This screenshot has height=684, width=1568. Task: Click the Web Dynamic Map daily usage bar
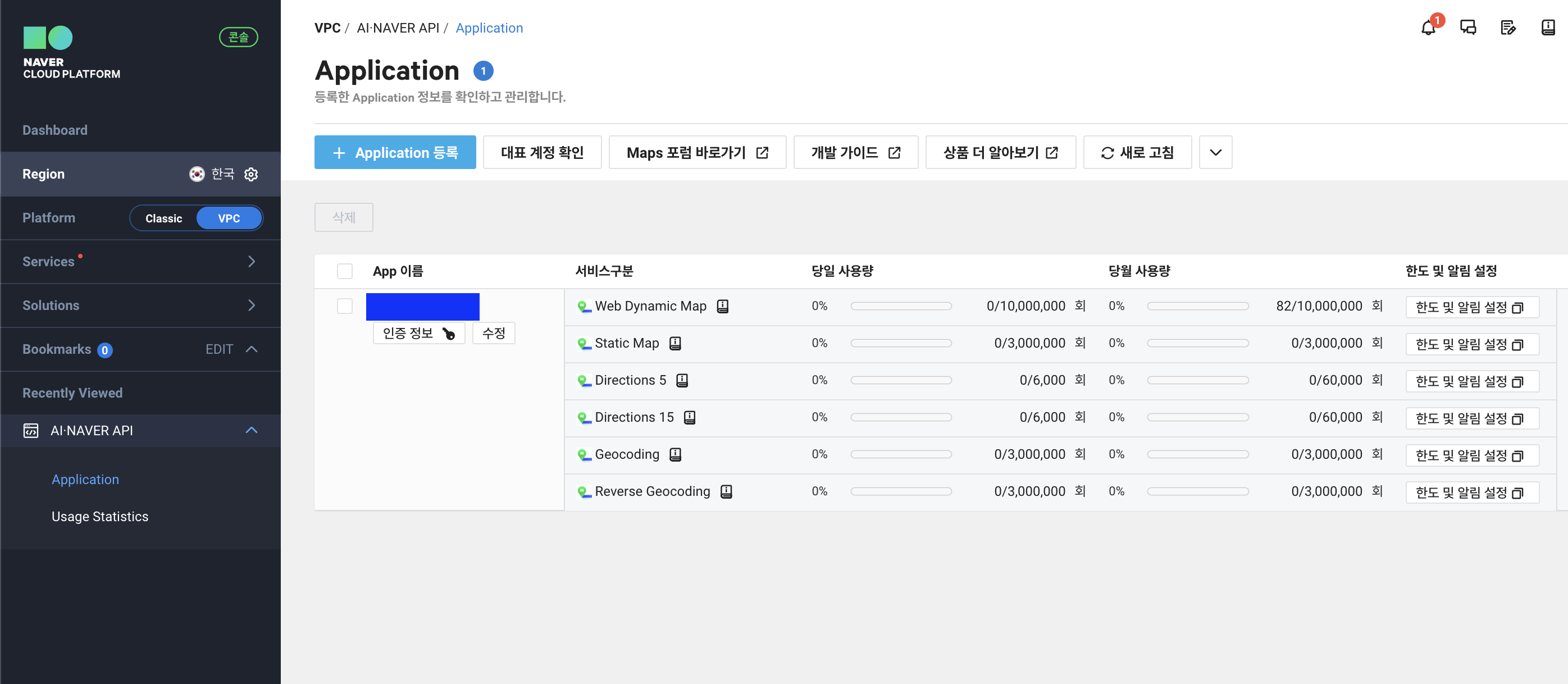900,306
